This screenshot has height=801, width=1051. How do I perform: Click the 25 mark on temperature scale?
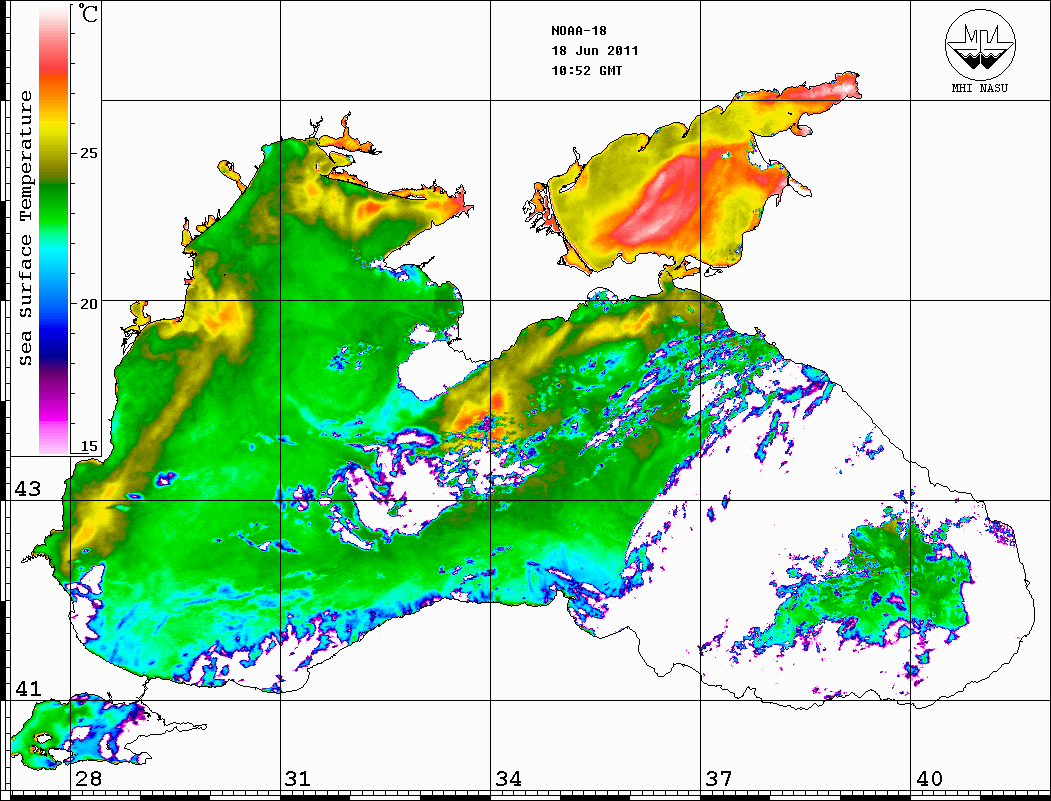88,153
